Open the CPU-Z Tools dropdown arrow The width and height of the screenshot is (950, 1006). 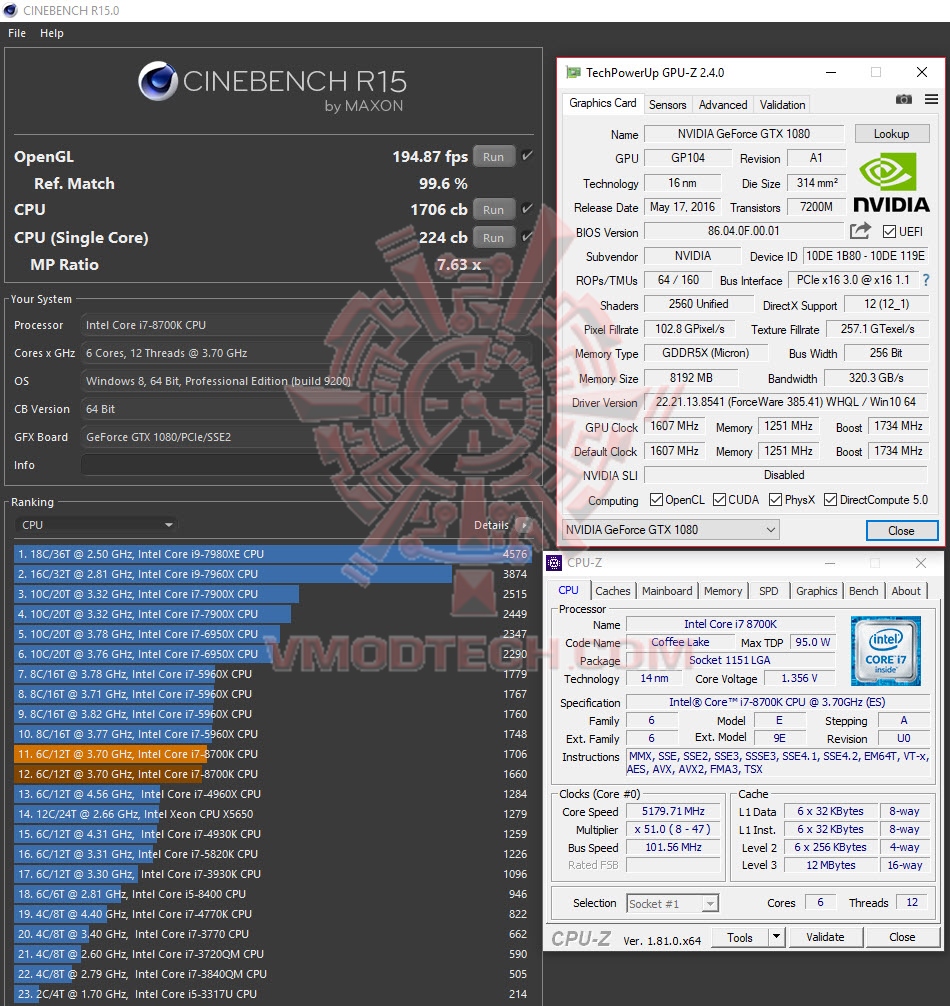[x=776, y=937]
